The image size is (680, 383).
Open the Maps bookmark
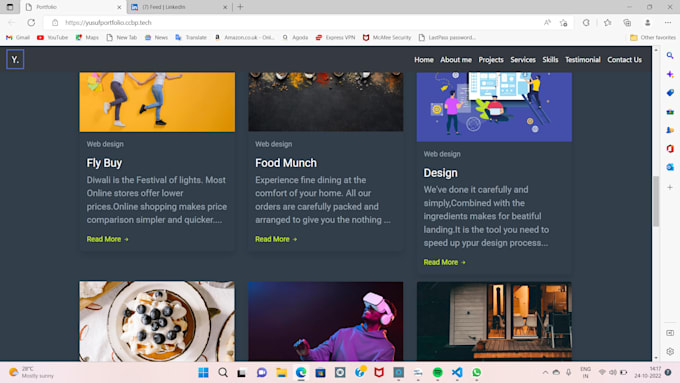click(87, 38)
